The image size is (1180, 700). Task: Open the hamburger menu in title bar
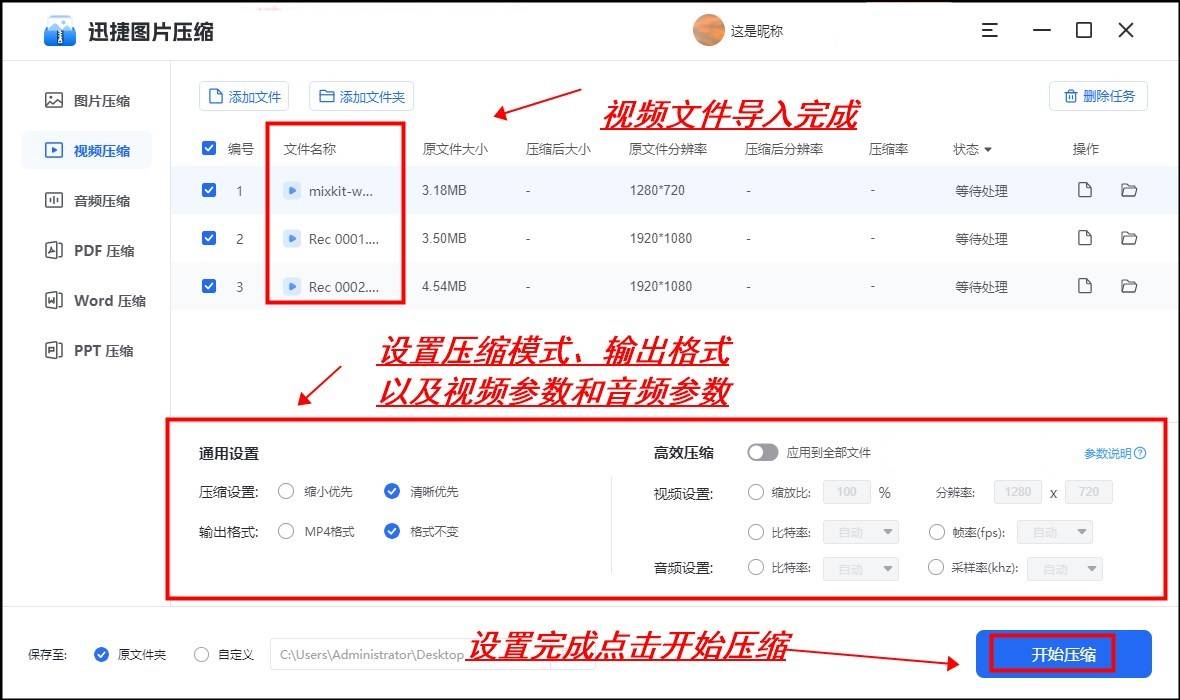tap(989, 30)
